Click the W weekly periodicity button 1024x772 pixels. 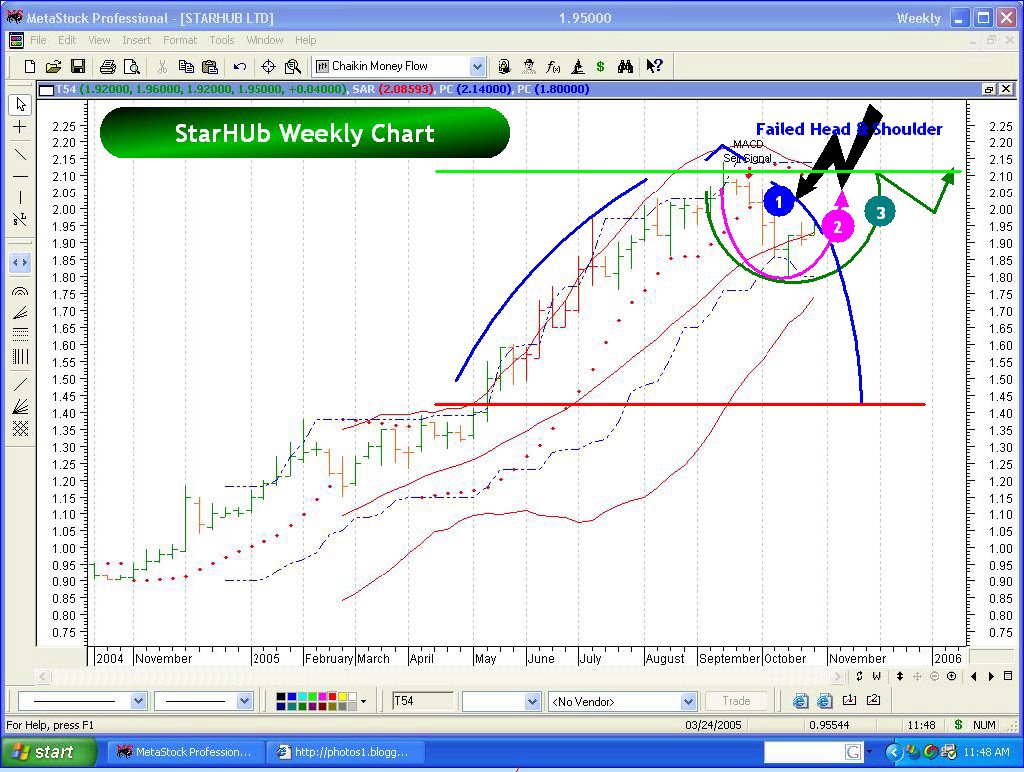(877, 676)
